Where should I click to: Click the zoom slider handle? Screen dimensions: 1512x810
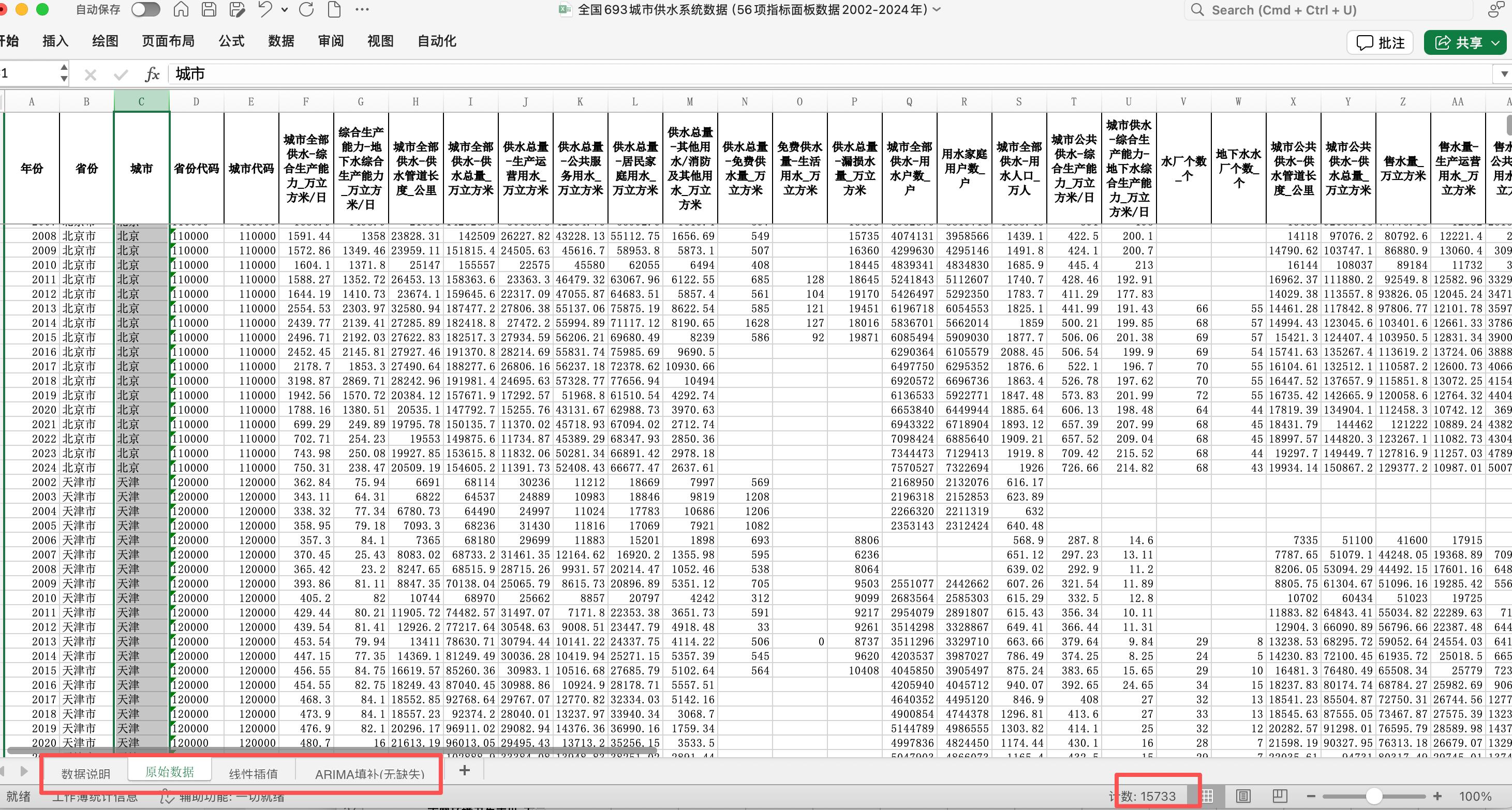1373,796
